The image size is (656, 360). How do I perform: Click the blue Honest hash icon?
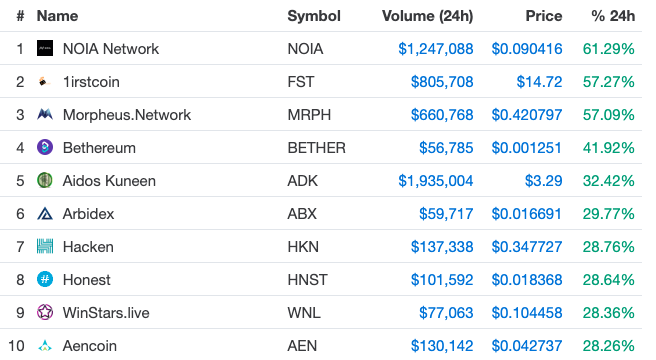pyautogui.click(x=45, y=279)
